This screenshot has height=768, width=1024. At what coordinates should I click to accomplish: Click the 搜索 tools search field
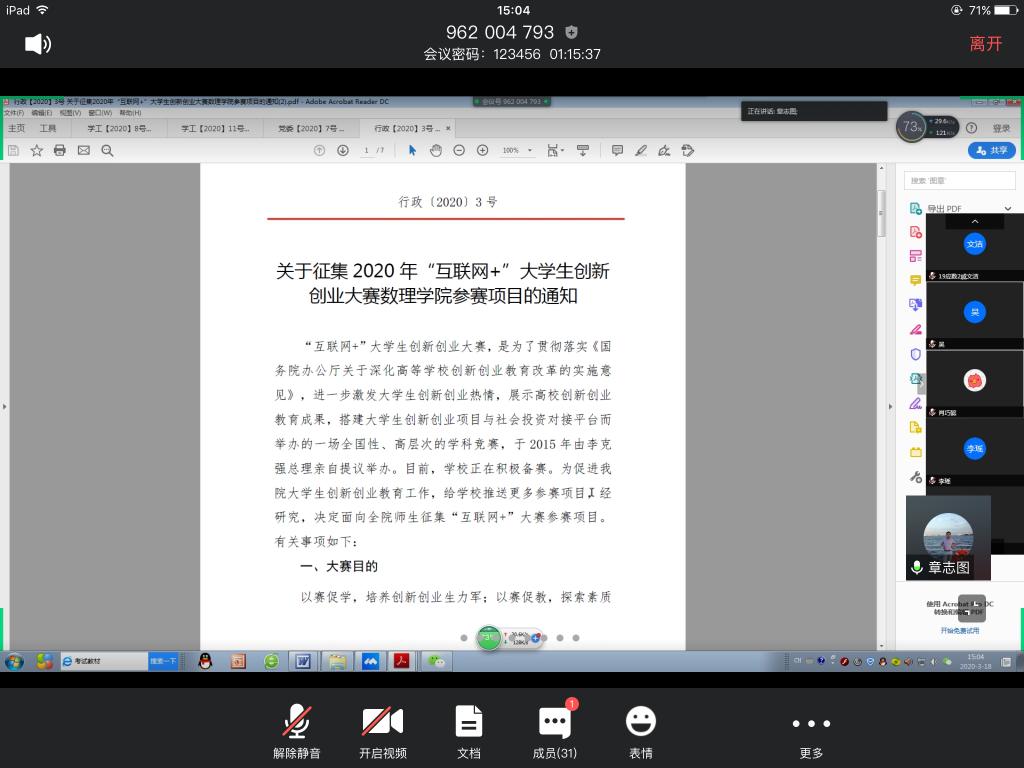coord(958,181)
